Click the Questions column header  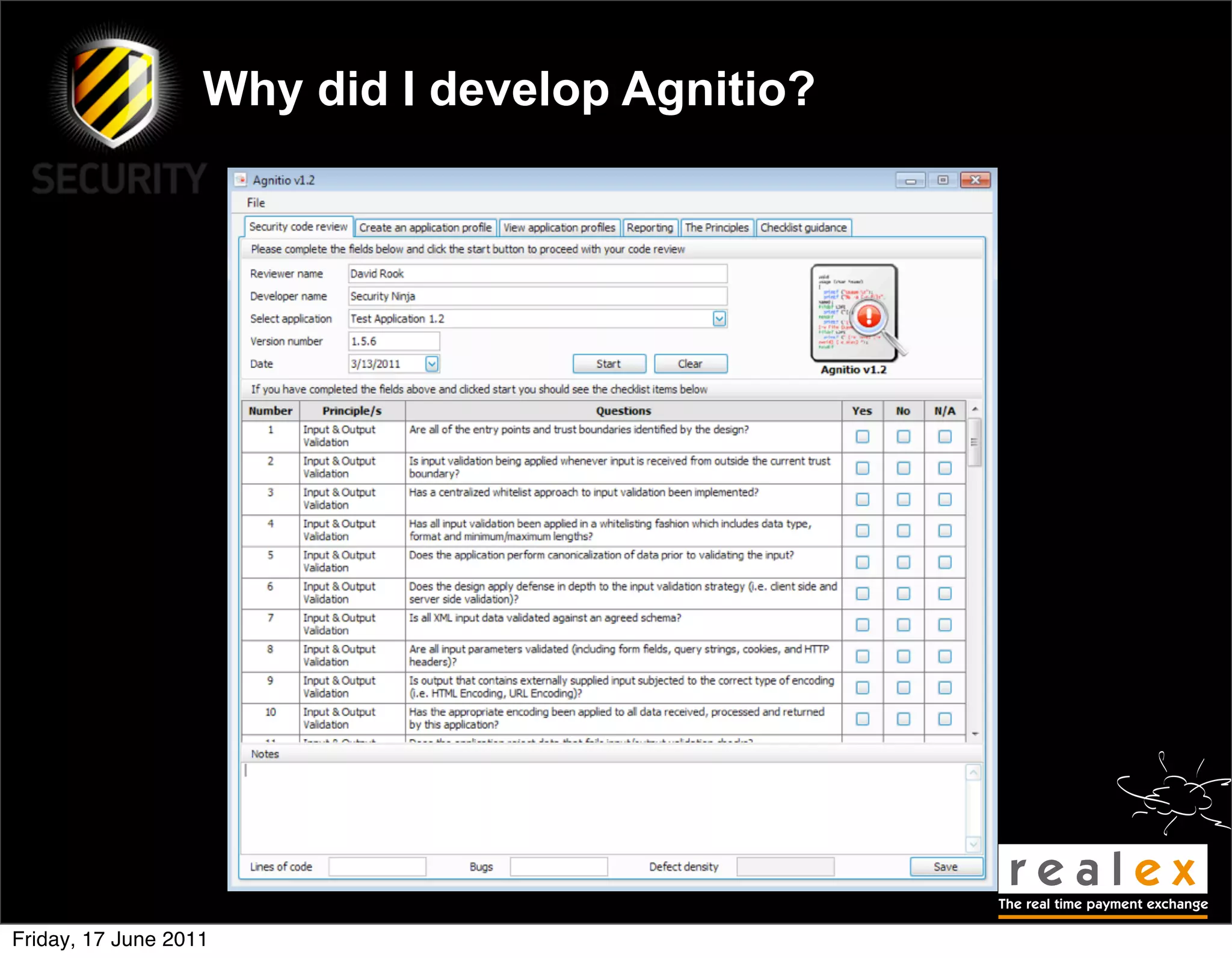(x=623, y=411)
